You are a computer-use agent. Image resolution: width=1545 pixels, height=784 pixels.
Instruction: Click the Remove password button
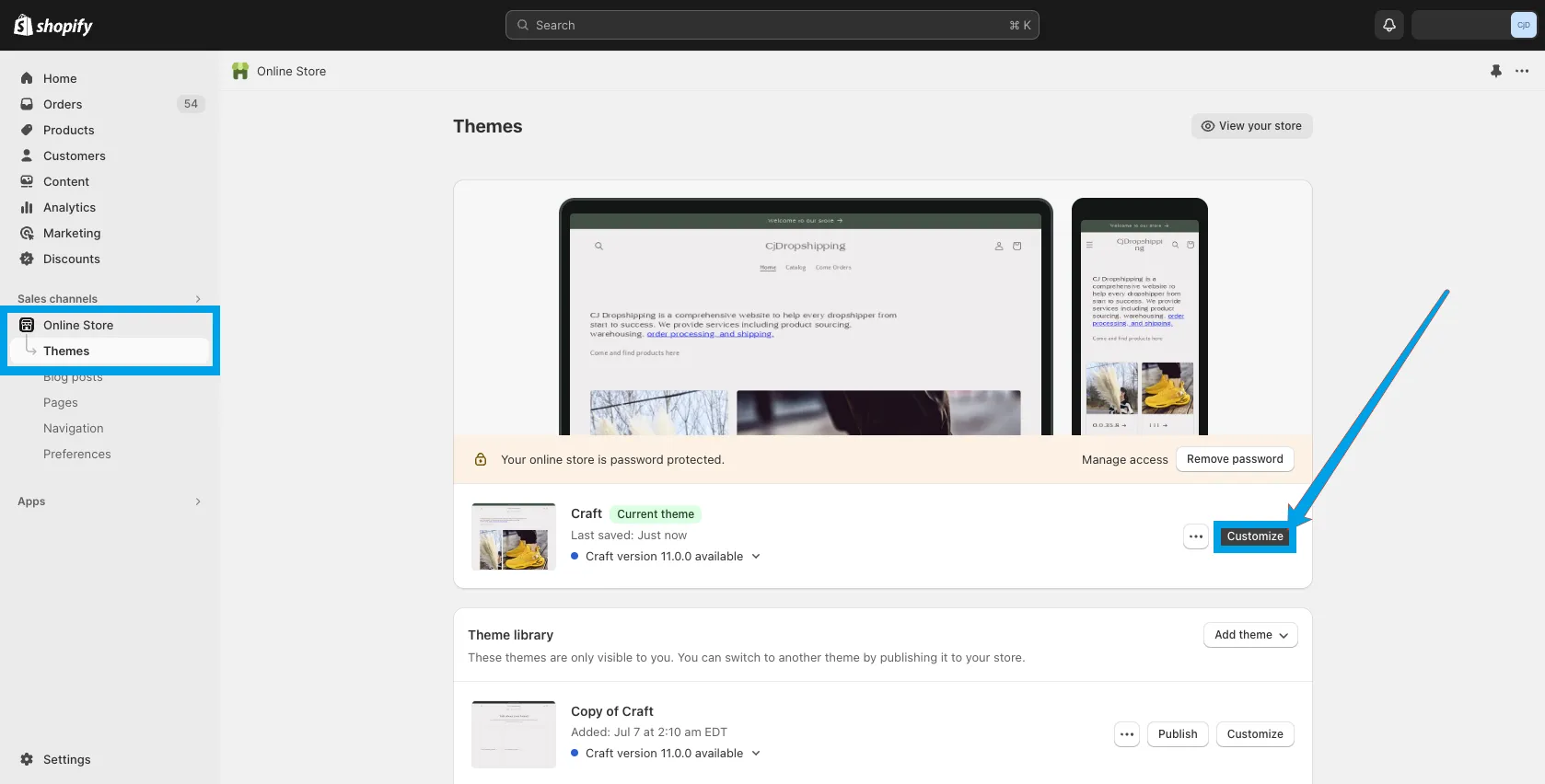[1235, 459]
